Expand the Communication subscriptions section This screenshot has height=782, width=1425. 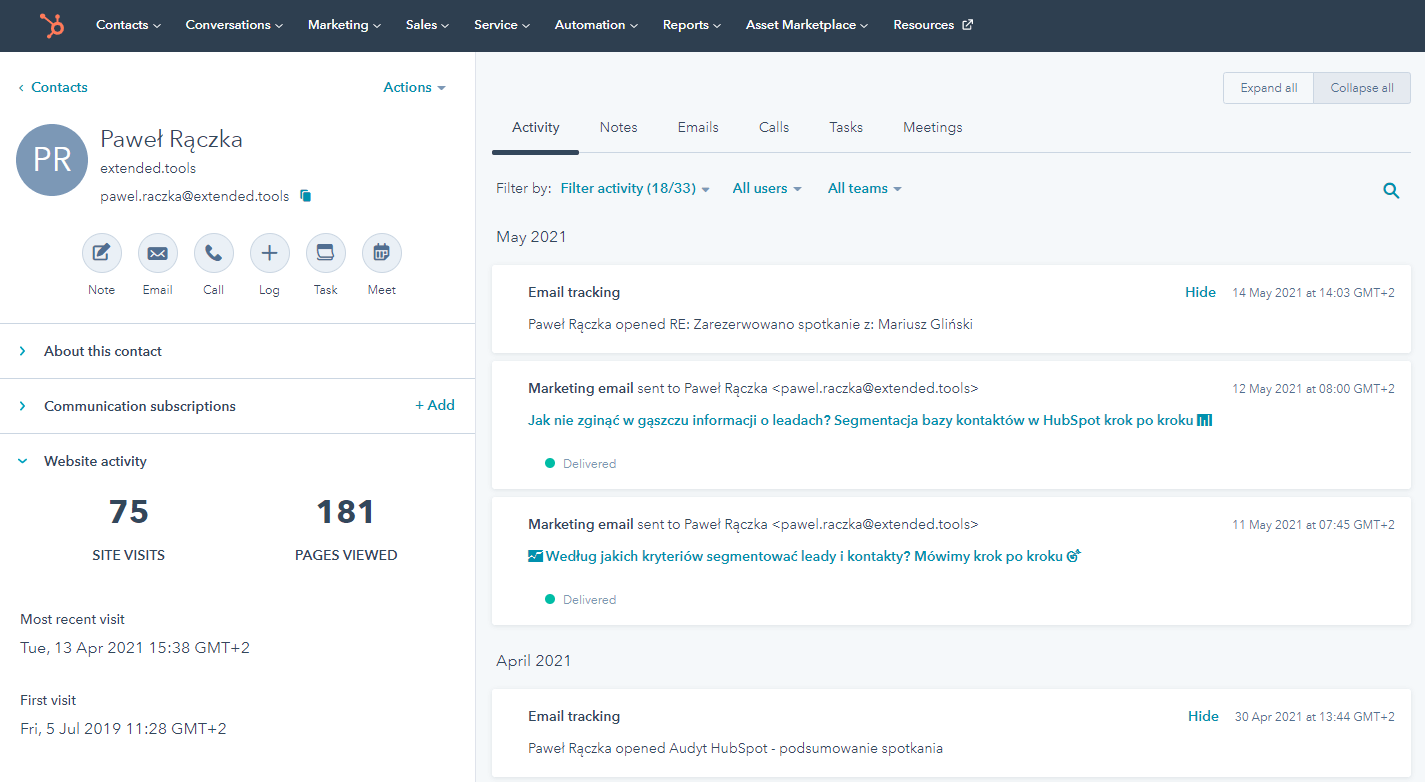click(x=140, y=406)
